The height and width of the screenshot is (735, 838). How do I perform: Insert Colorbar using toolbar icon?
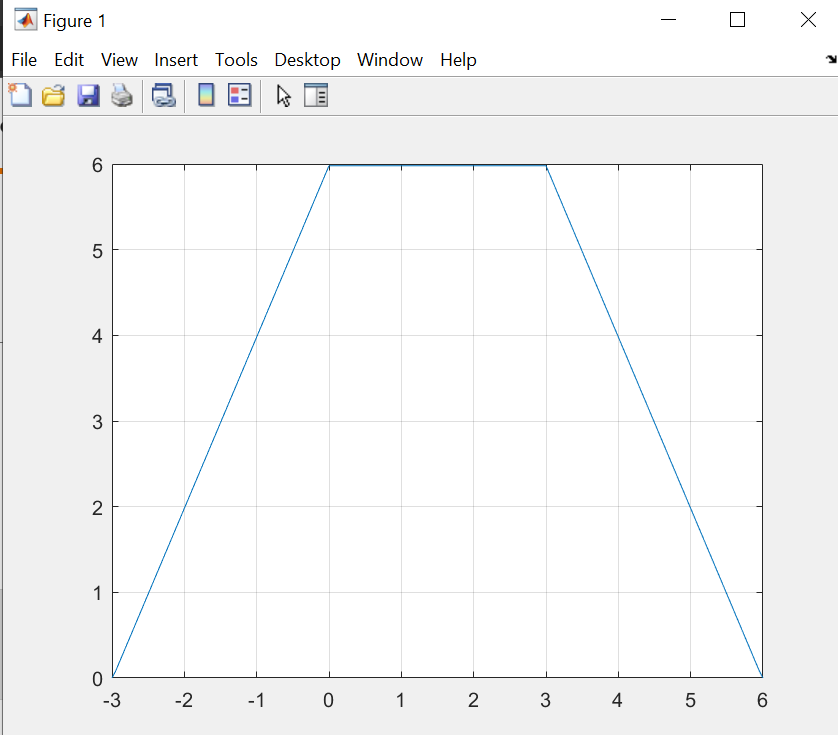206,95
